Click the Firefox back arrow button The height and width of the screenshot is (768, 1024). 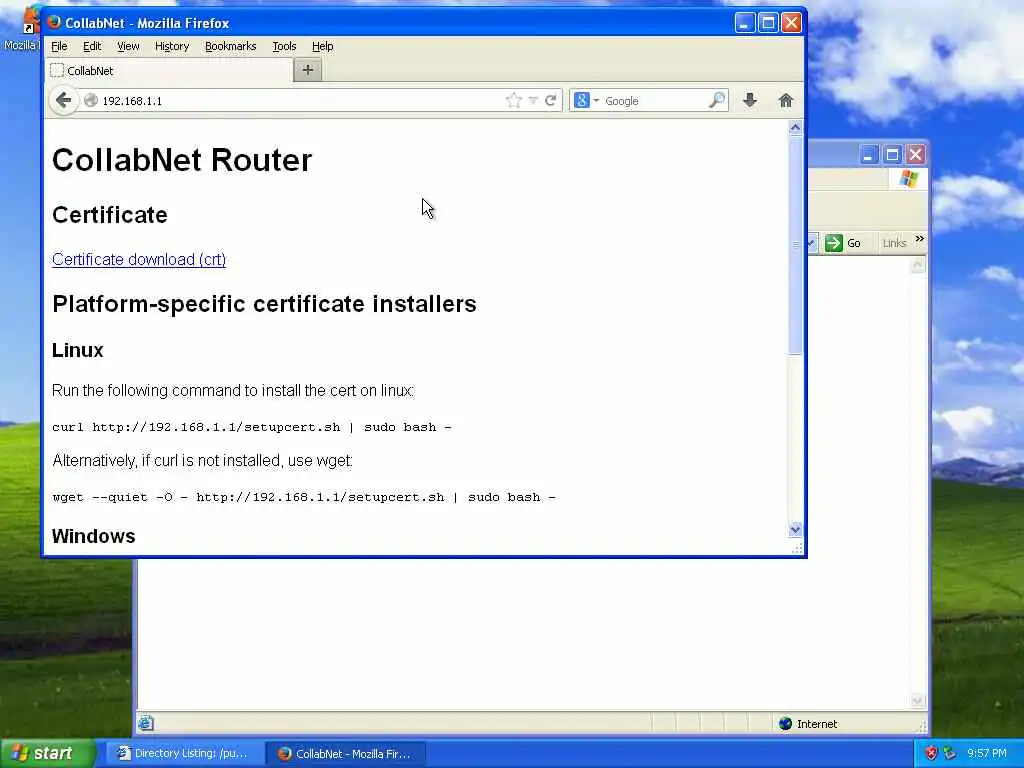click(63, 101)
